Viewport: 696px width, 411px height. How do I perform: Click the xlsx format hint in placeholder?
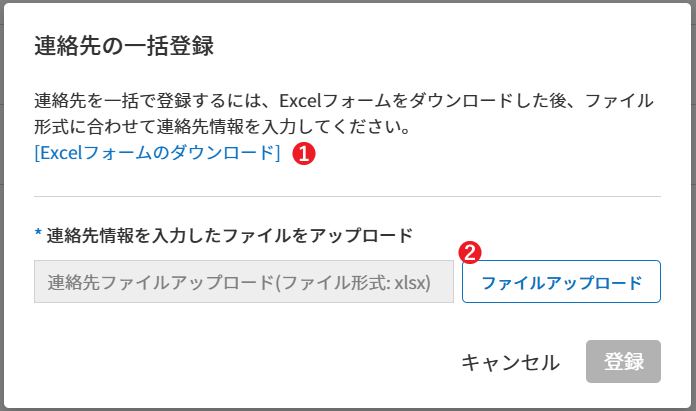coord(411,282)
